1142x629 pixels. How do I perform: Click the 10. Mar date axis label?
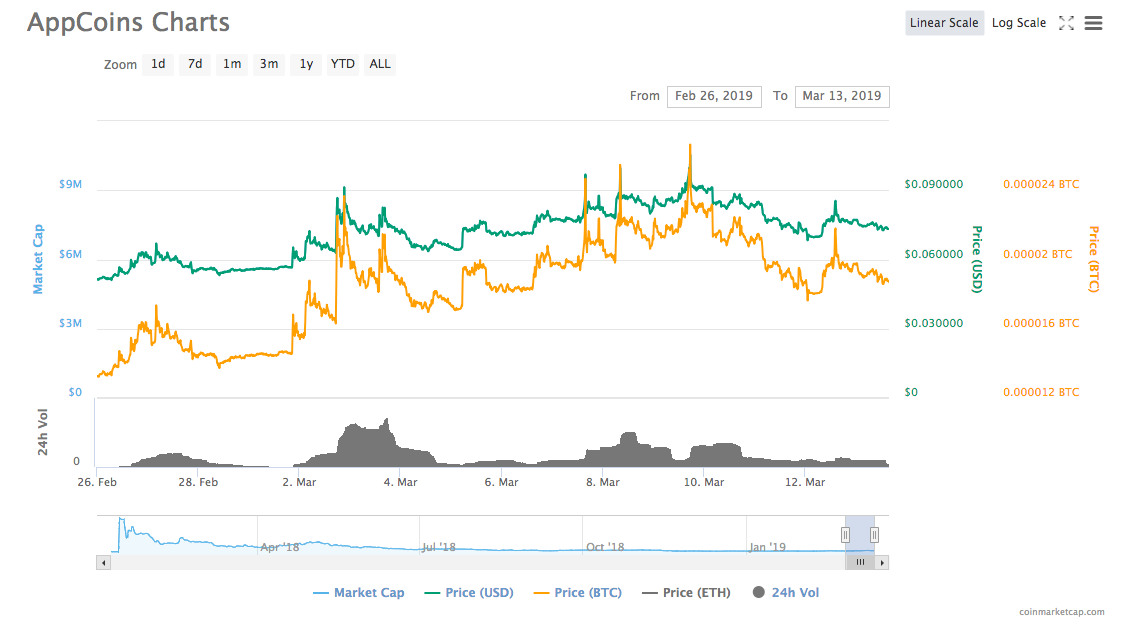coord(704,482)
